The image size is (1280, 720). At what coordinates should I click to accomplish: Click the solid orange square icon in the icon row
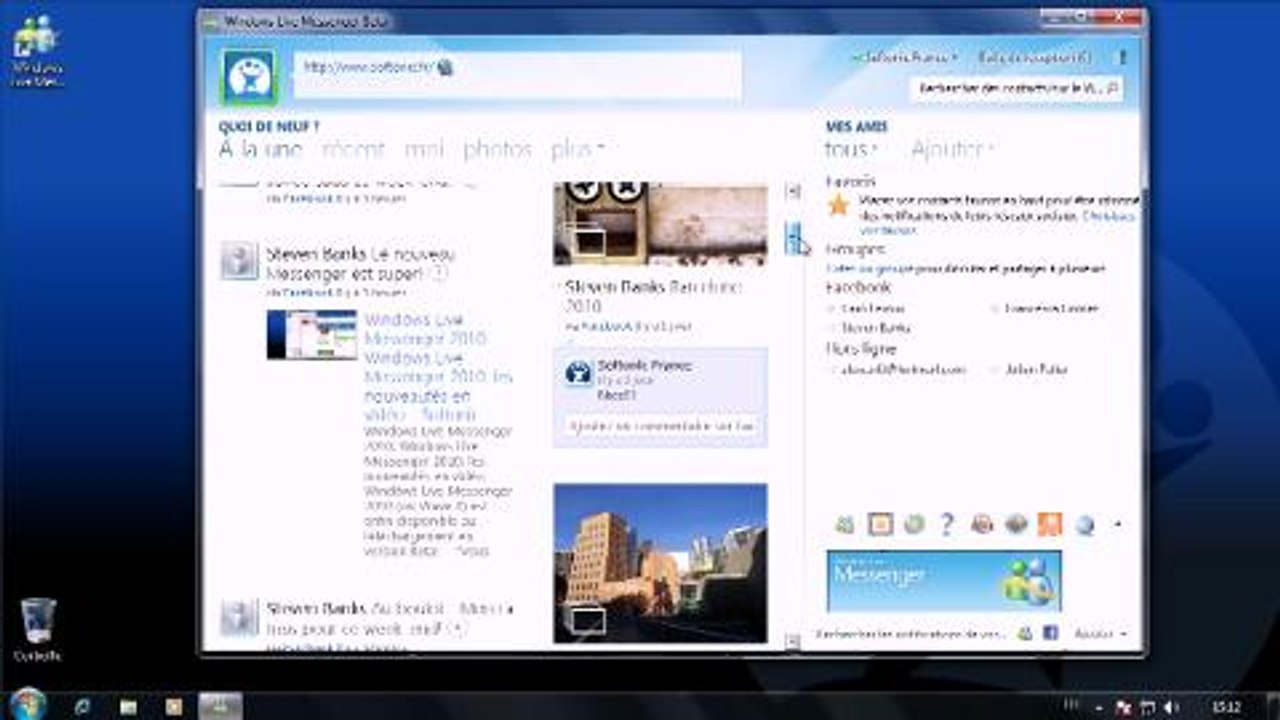[1050, 524]
